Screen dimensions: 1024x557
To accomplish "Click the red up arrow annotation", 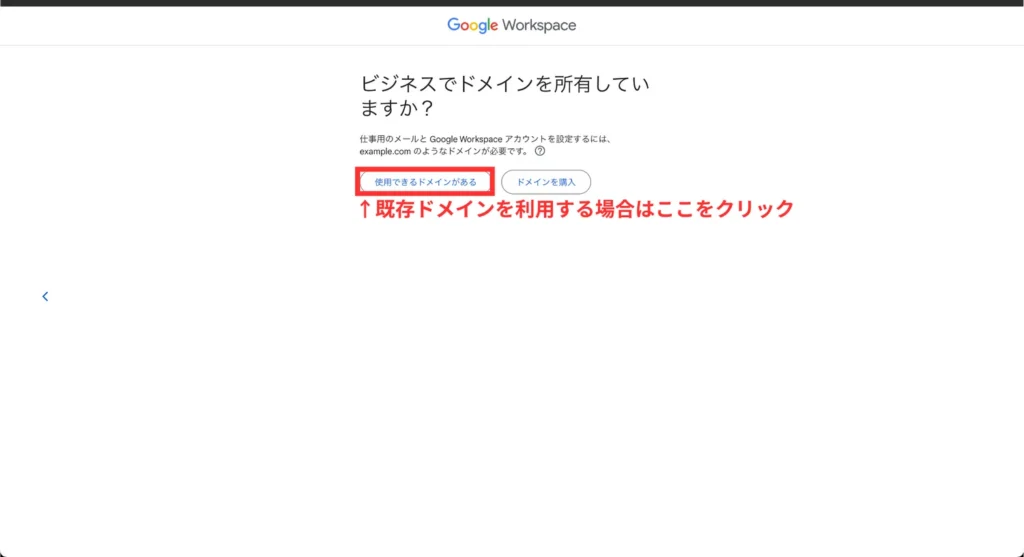I will (x=365, y=209).
